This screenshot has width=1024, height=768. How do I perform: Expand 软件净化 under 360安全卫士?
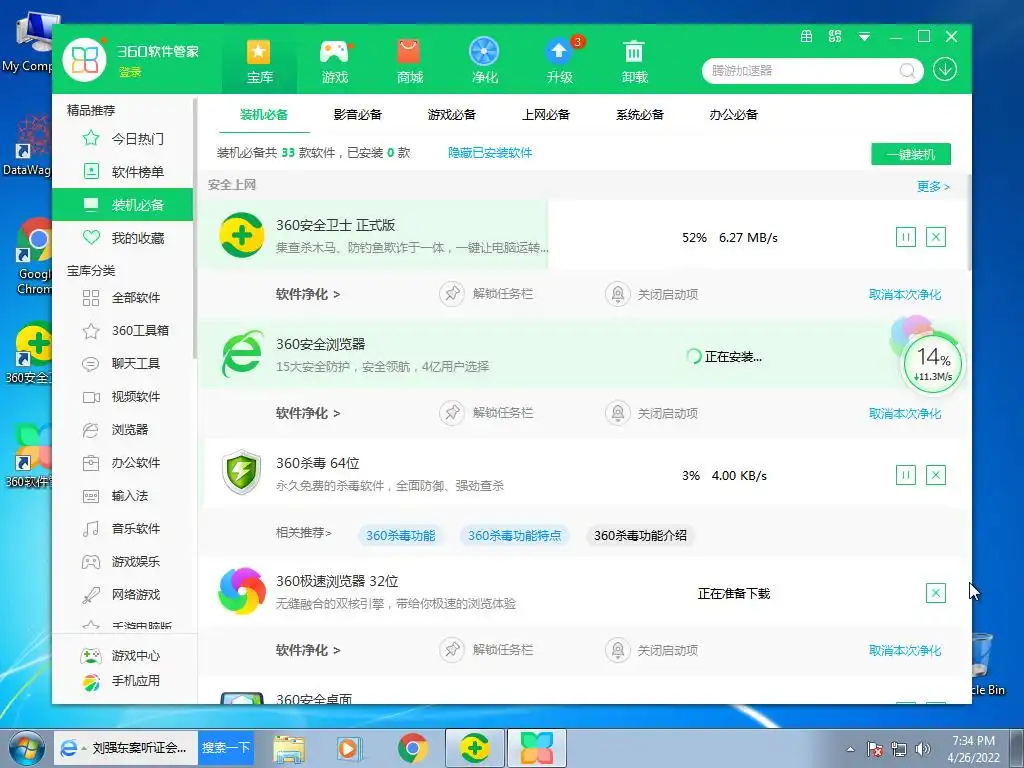pos(308,295)
